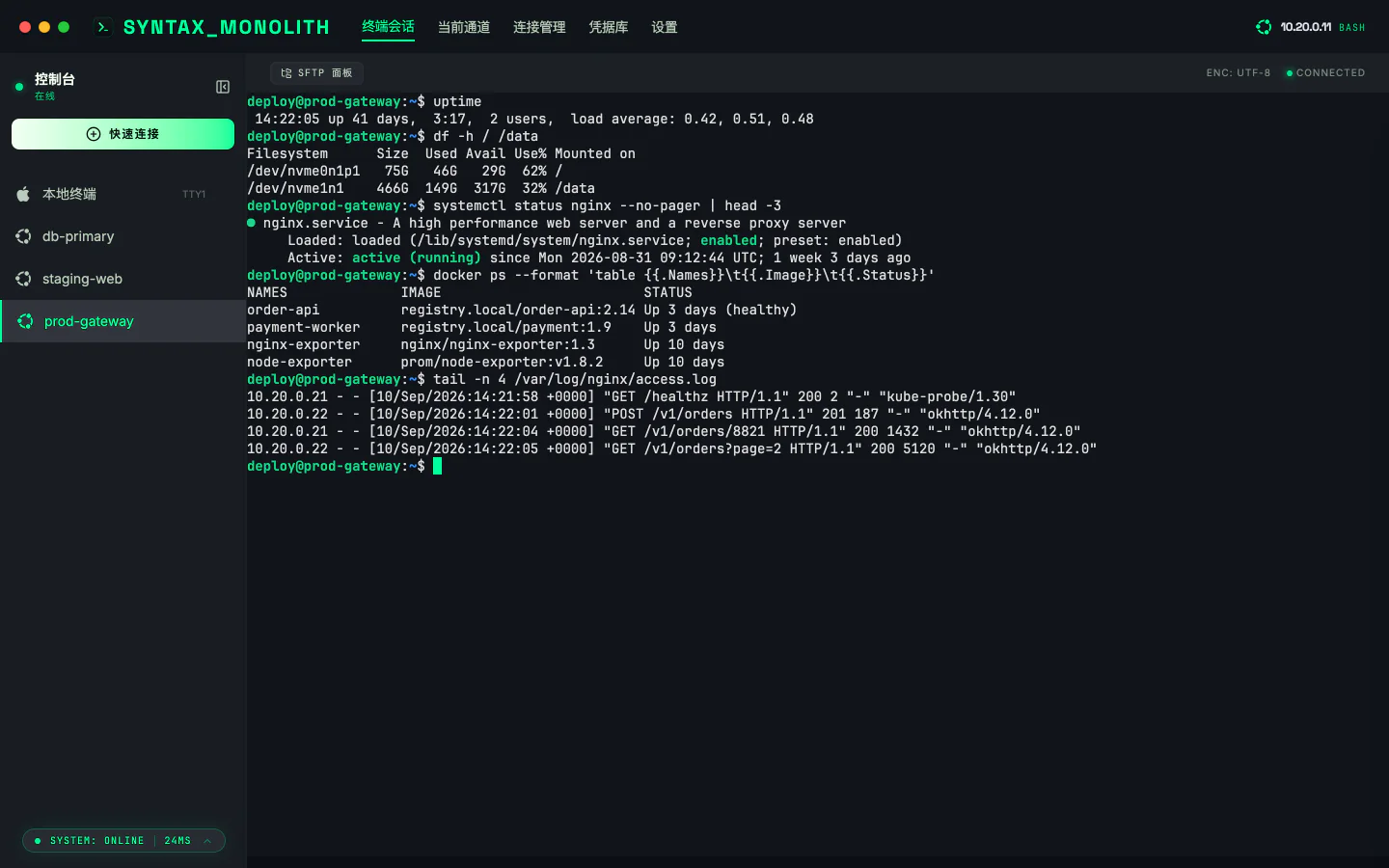Click the TTY1 label
Viewport: 1389px width, 868px height.
[194, 195]
